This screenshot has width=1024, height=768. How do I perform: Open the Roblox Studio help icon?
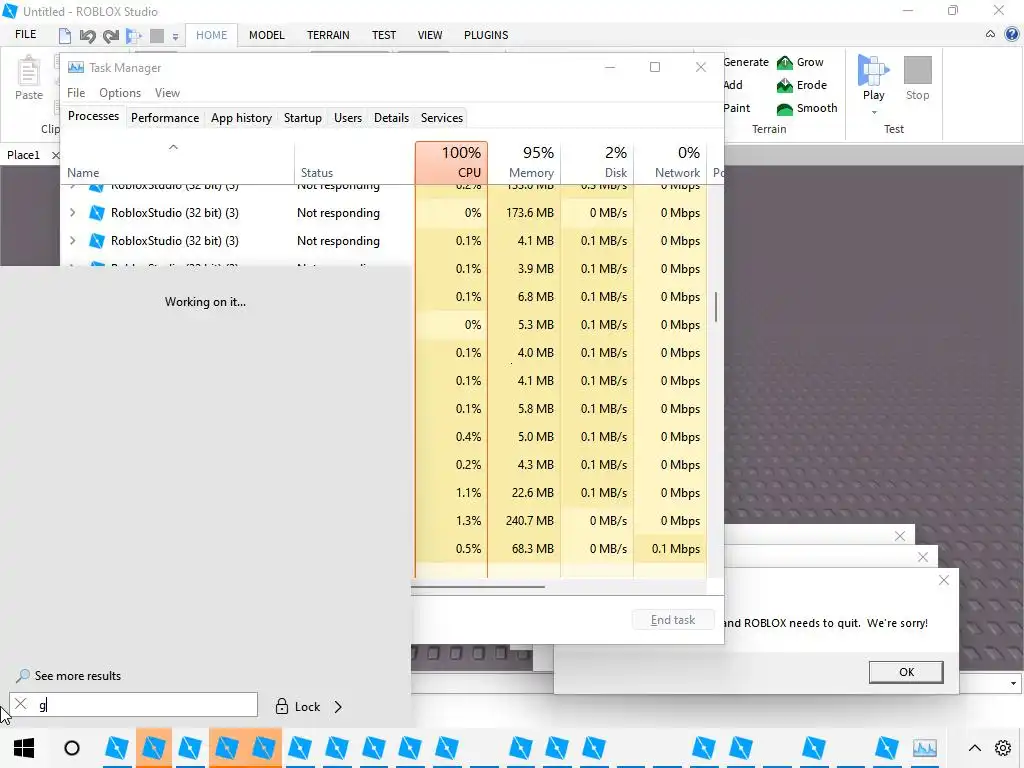(1012, 35)
